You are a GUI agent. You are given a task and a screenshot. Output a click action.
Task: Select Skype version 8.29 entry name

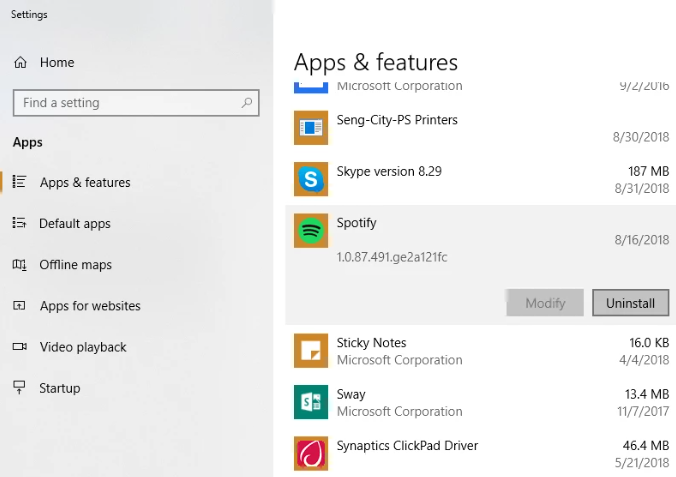pos(389,171)
